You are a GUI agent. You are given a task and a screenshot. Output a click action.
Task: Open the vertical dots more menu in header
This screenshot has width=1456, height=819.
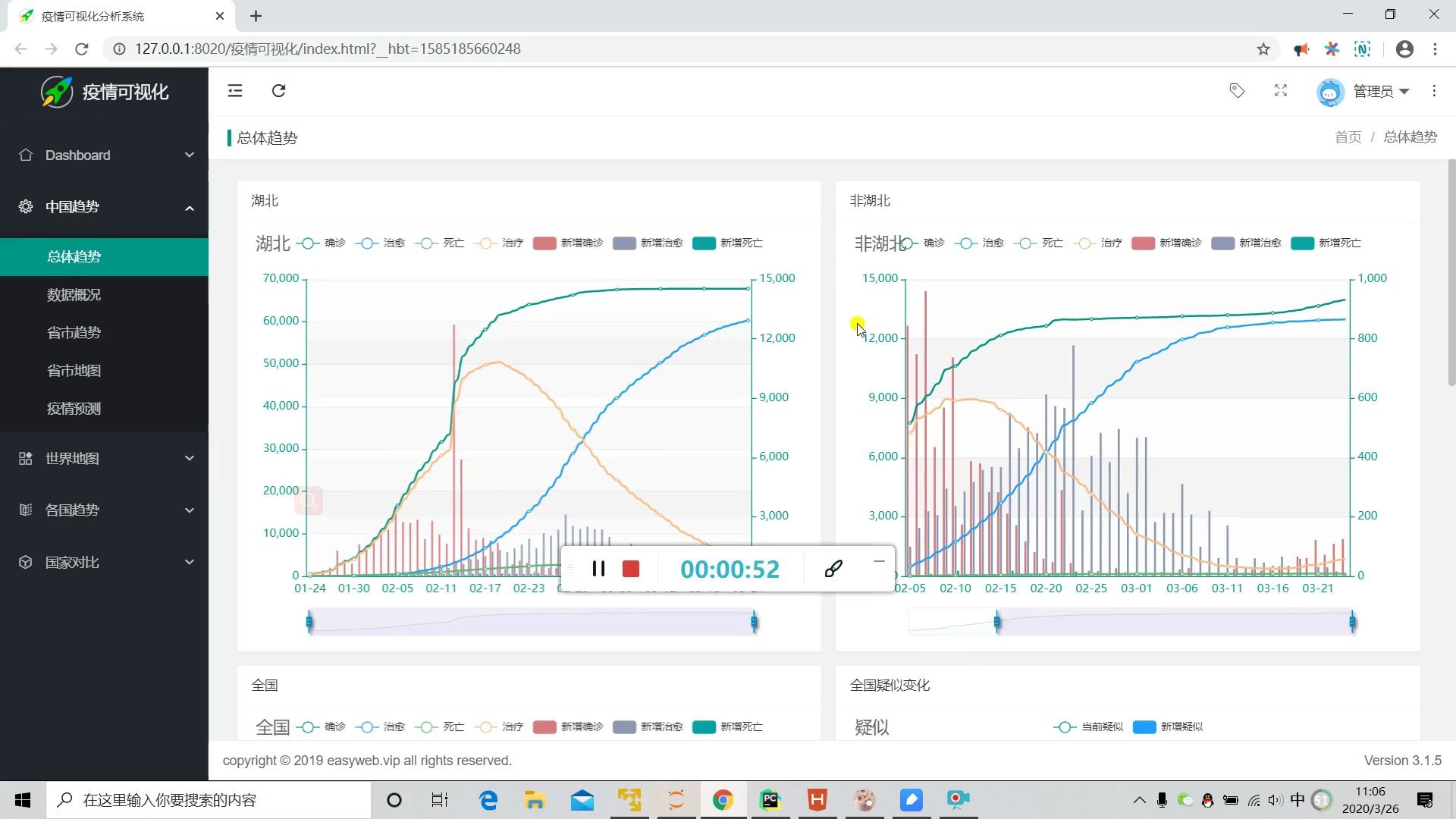point(1434,91)
